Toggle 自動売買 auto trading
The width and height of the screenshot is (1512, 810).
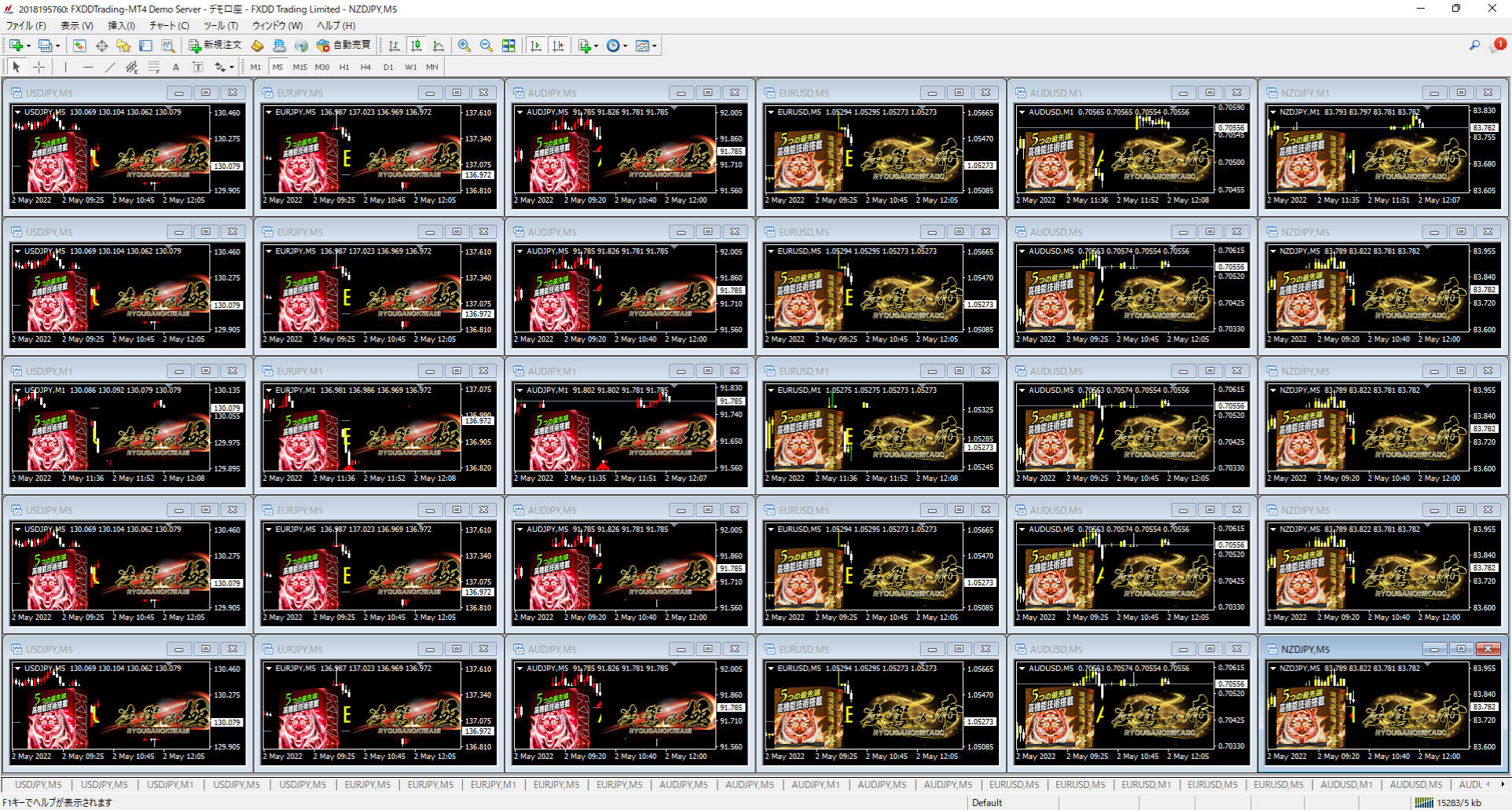point(344,46)
